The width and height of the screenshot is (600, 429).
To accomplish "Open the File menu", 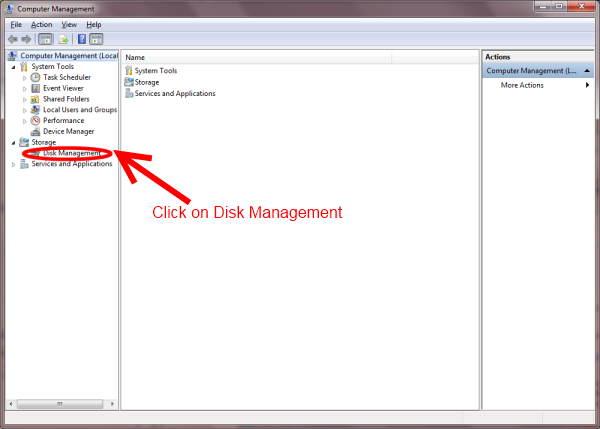I will pyautogui.click(x=16, y=24).
